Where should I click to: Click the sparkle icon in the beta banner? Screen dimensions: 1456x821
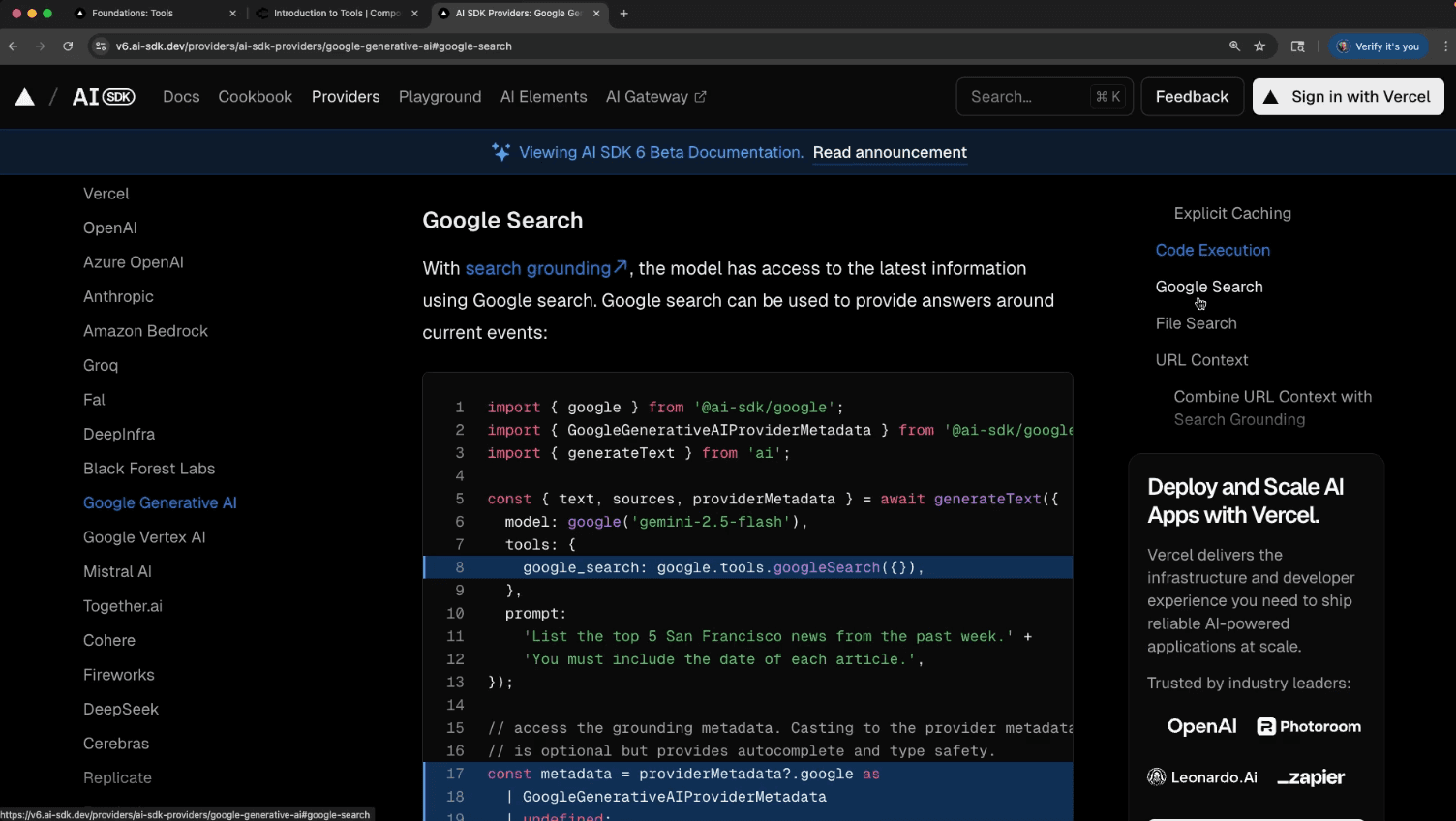(500, 152)
